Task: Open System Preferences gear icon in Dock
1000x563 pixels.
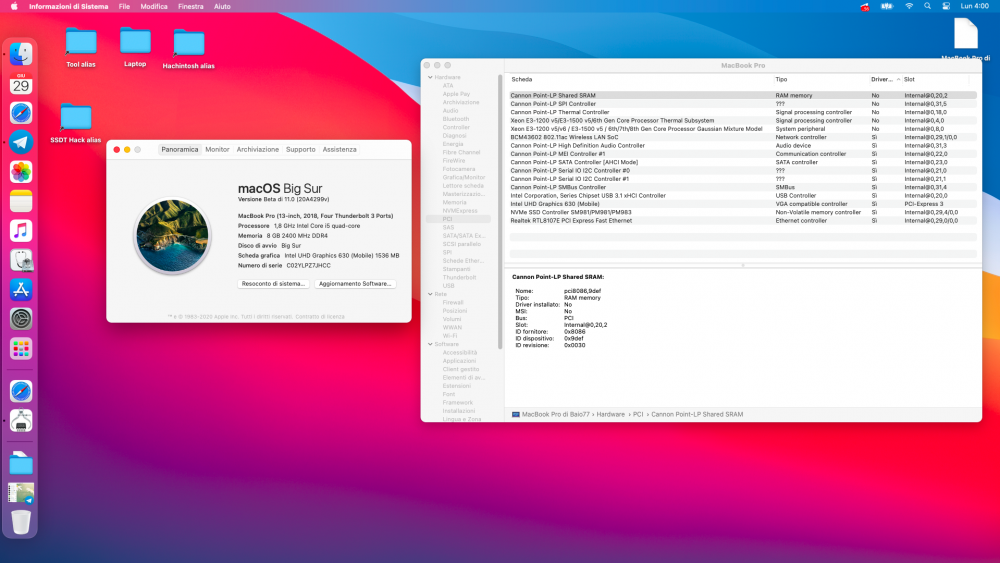Action: point(20,319)
